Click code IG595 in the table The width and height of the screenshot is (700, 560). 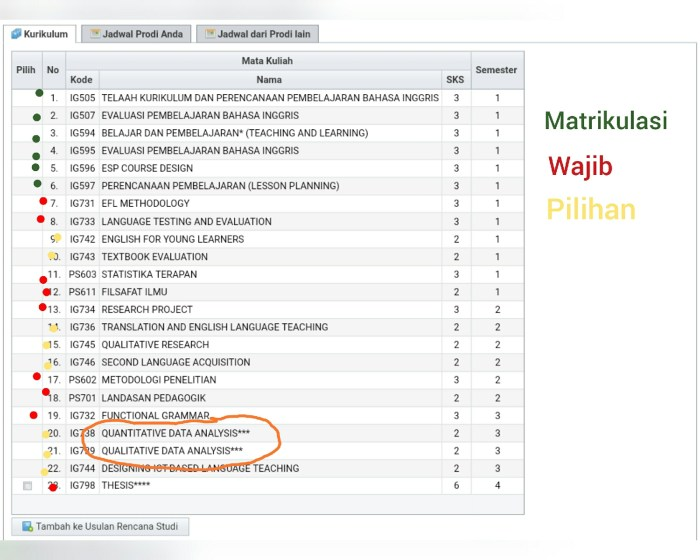click(82, 150)
